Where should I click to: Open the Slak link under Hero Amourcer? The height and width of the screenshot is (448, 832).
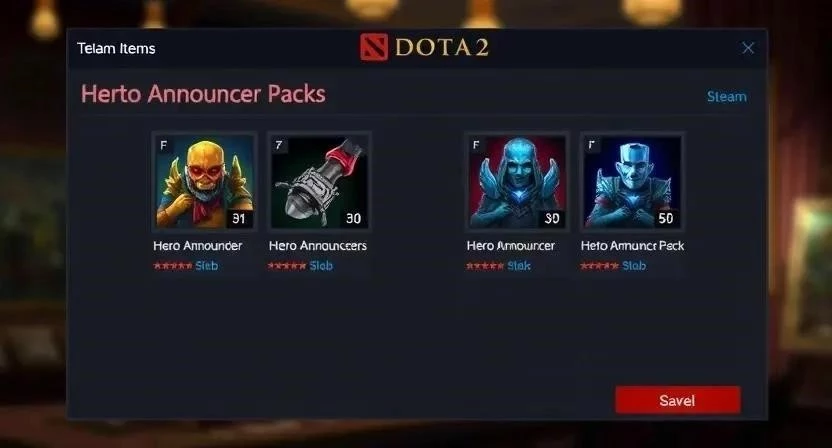tap(519, 265)
